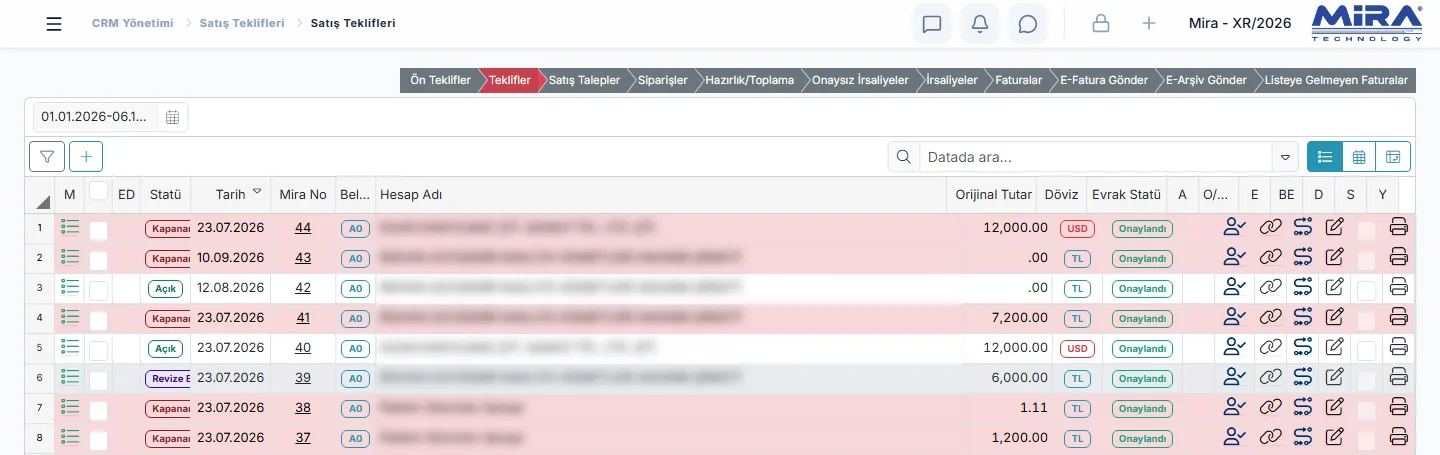
Task: Click the Açık status for offer 42
Action: 166,288
